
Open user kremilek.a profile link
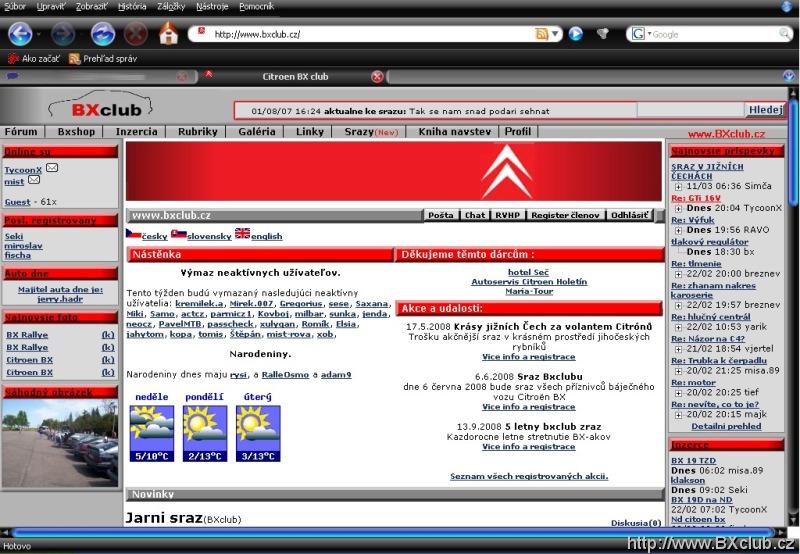tap(199, 304)
